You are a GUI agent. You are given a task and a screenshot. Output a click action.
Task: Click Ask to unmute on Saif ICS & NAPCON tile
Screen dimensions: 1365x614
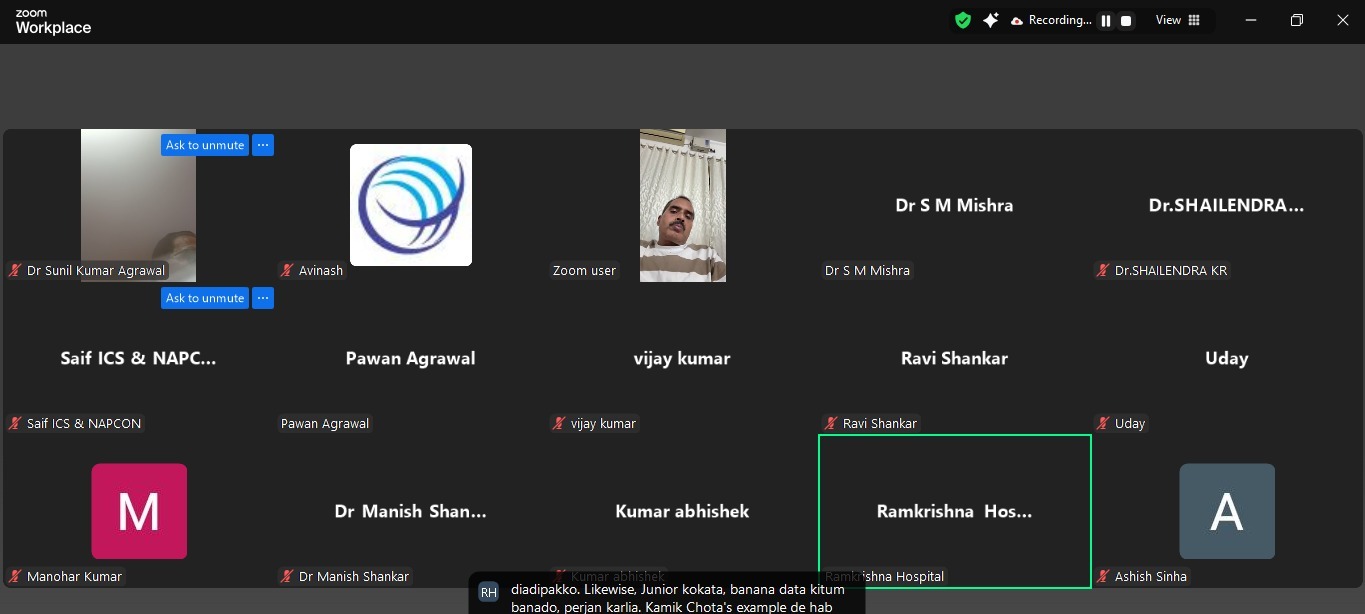pyautogui.click(x=205, y=298)
